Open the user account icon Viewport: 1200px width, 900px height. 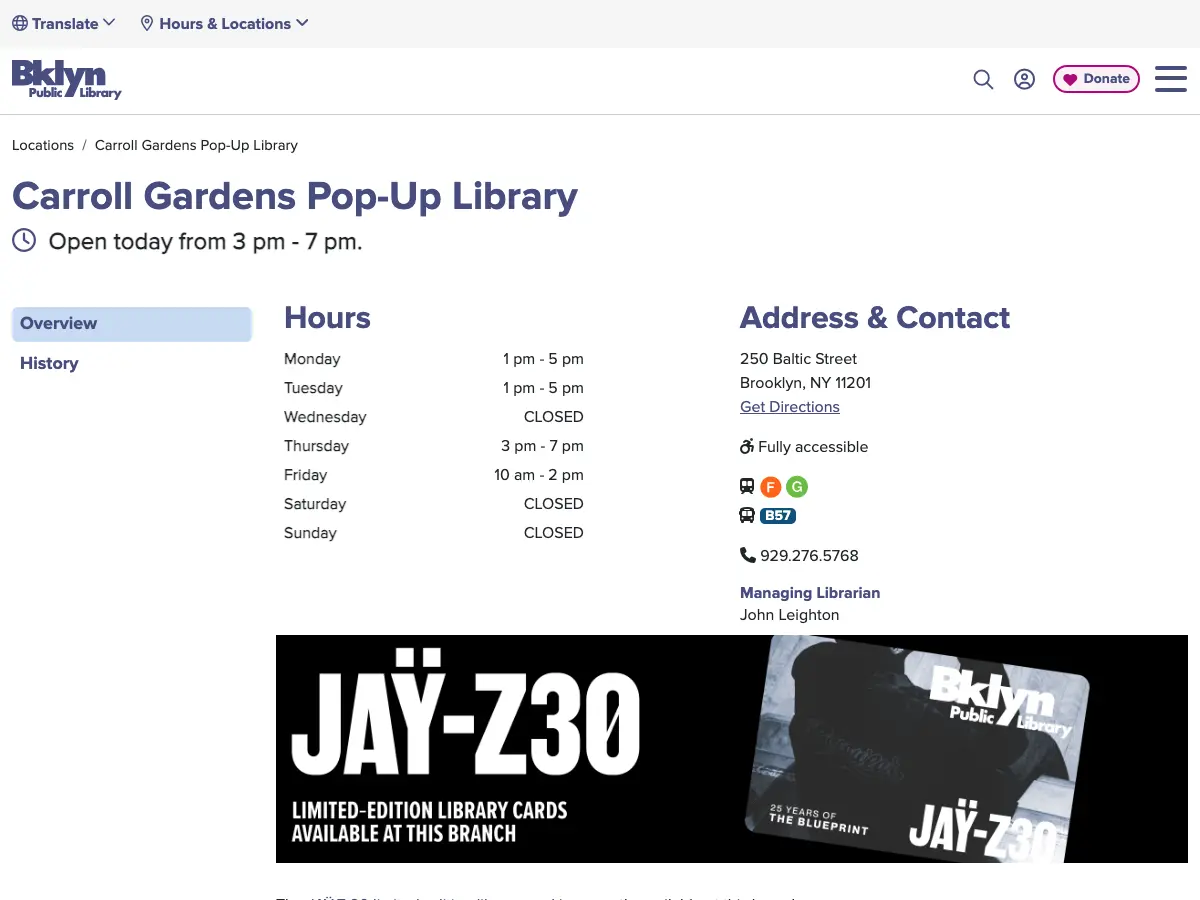click(1024, 79)
